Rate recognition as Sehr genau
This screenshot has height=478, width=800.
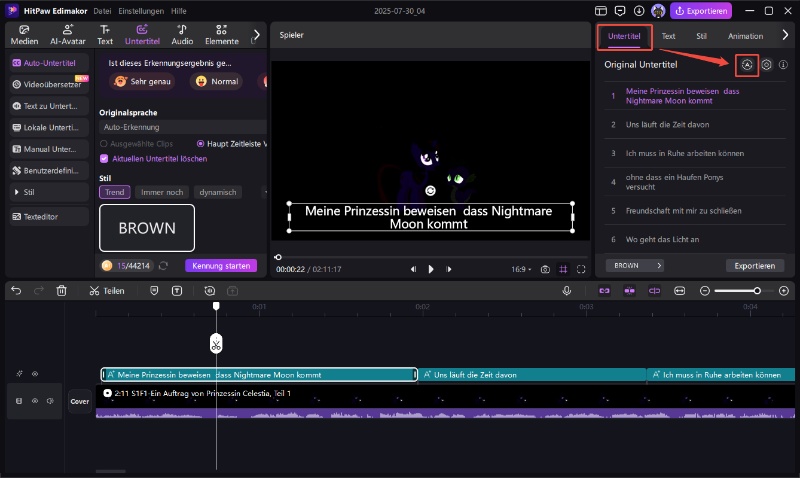pos(142,81)
